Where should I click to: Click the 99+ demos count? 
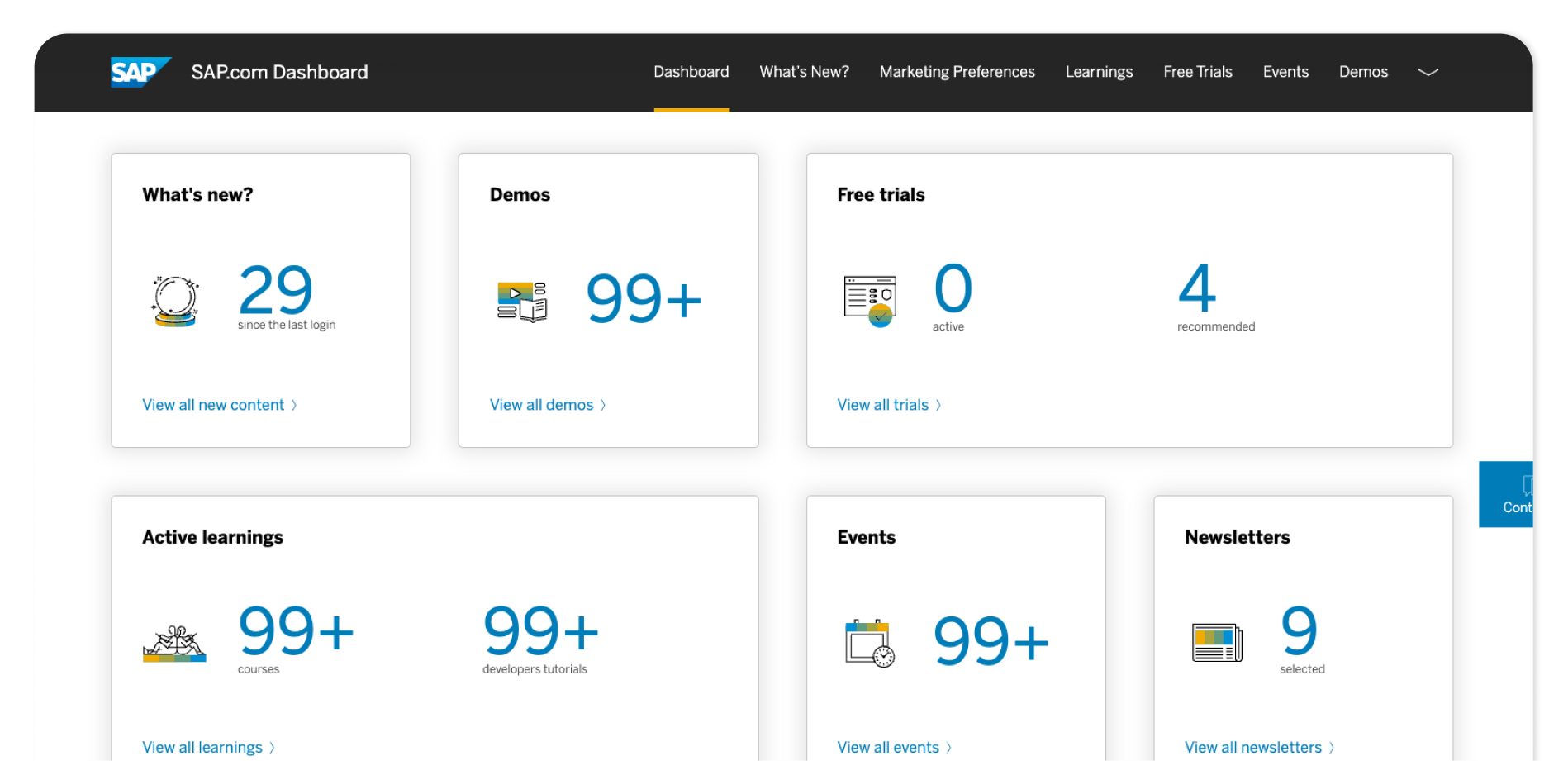pyautogui.click(x=644, y=299)
